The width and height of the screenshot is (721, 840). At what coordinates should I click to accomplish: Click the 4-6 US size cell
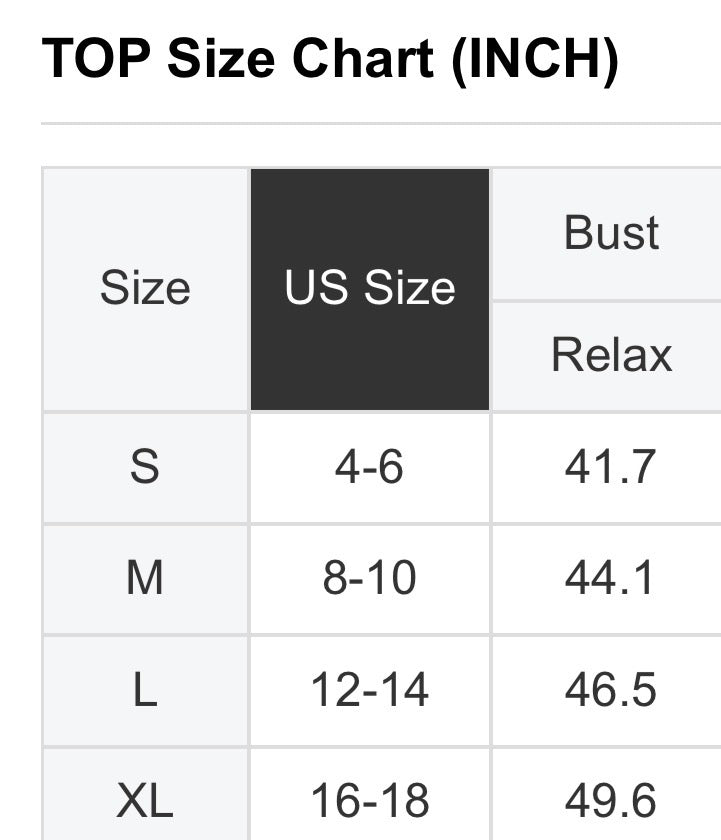(x=370, y=467)
